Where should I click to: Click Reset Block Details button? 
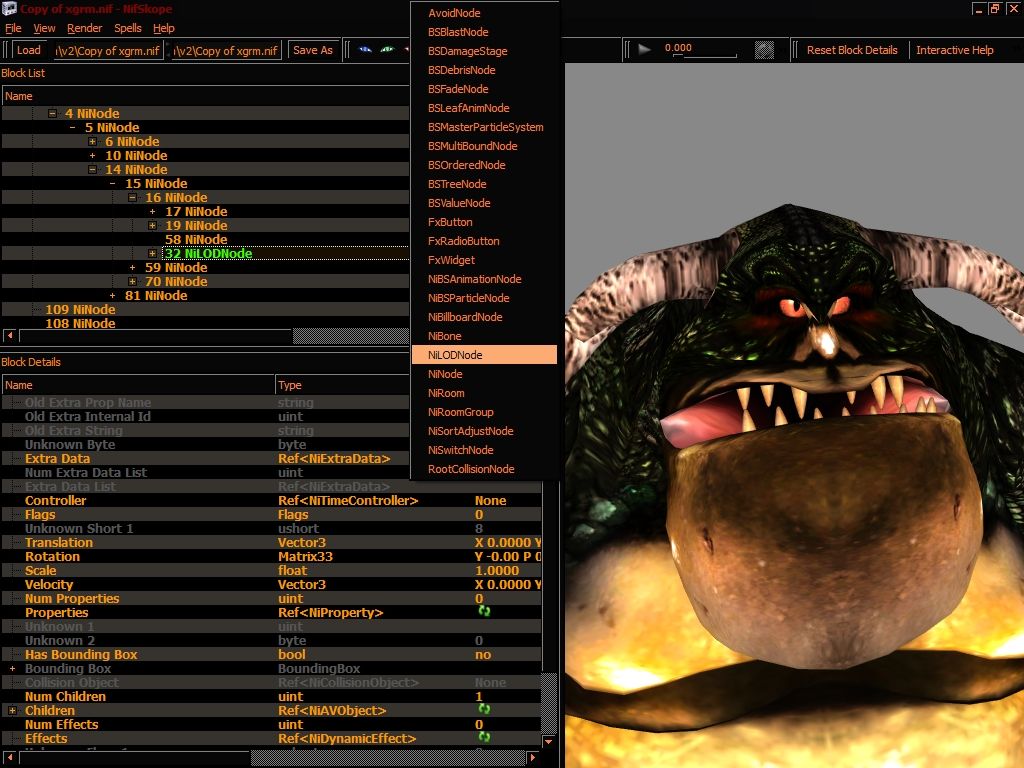[x=852, y=50]
